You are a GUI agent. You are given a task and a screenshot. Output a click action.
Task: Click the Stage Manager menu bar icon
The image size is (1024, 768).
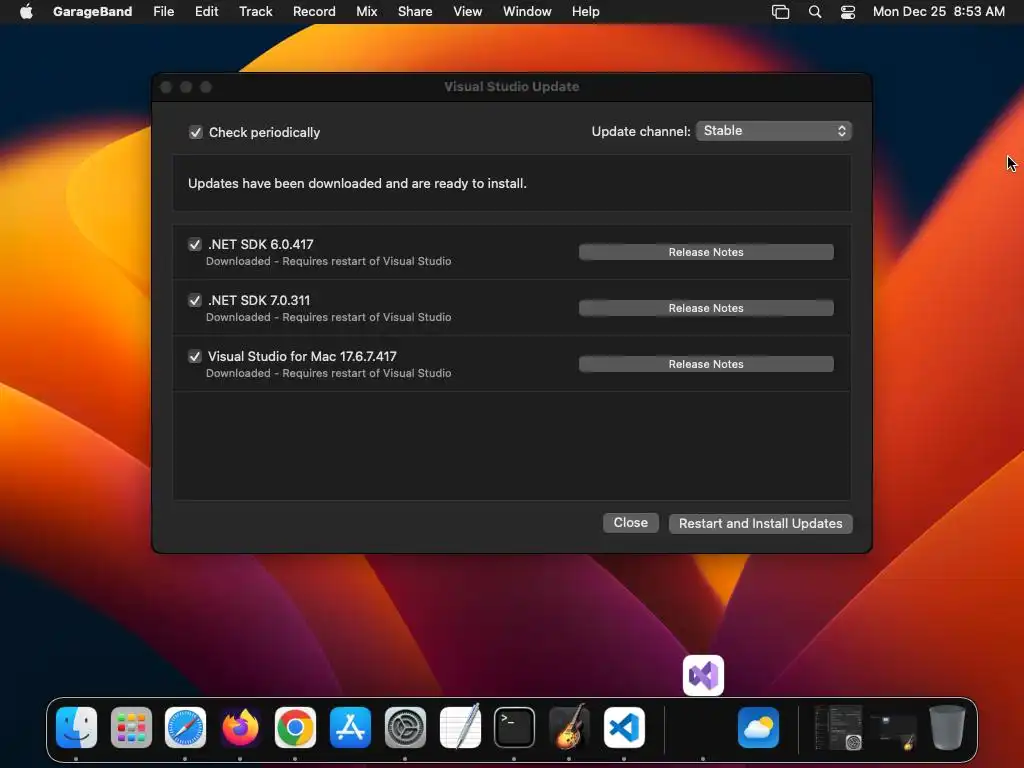point(780,12)
